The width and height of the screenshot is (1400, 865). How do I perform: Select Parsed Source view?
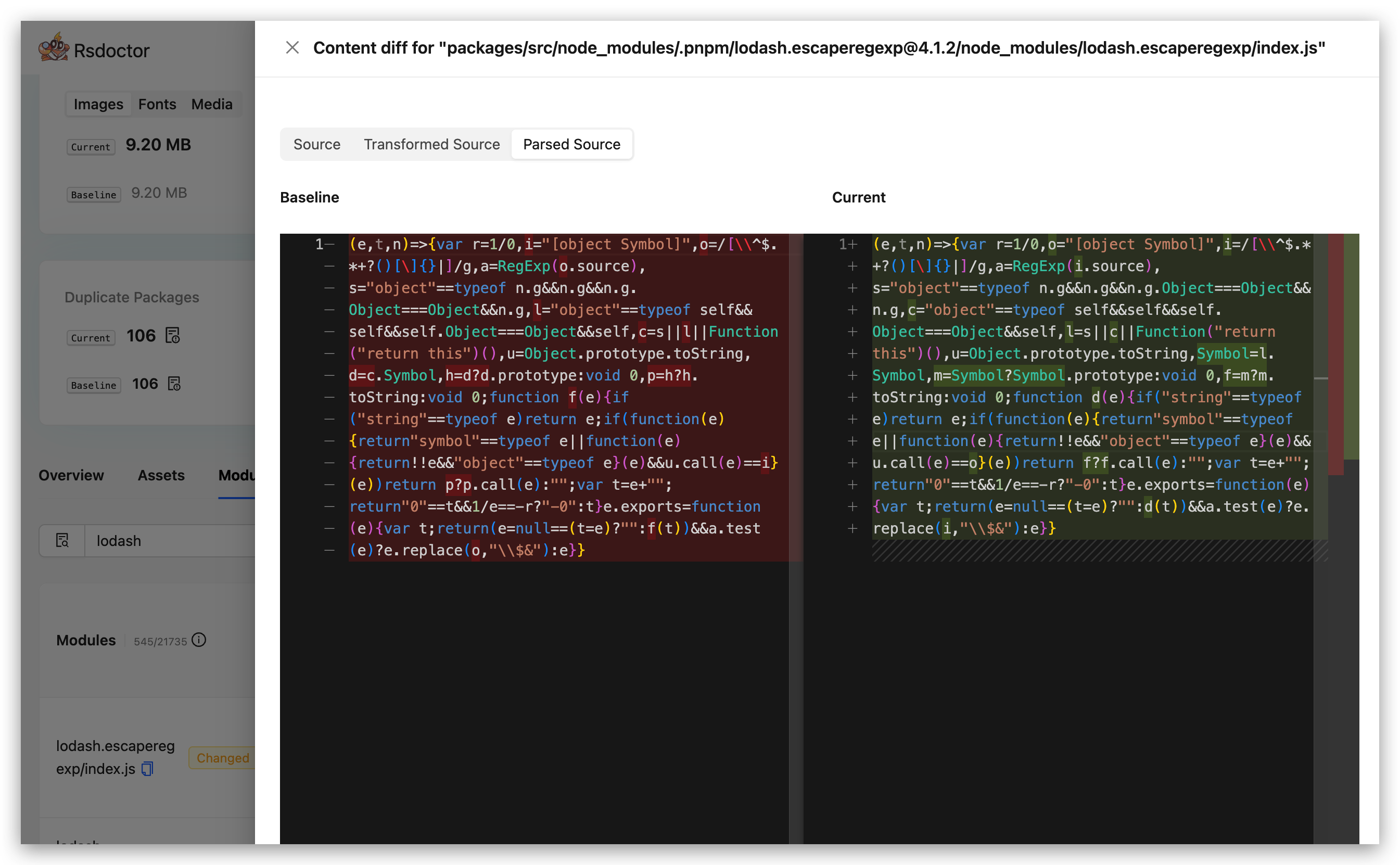click(571, 144)
